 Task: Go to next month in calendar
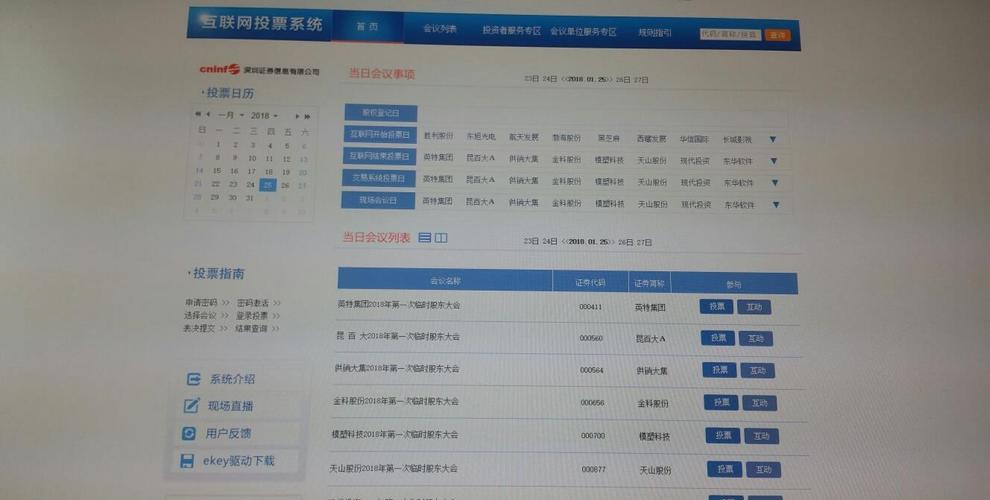click(x=297, y=116)
